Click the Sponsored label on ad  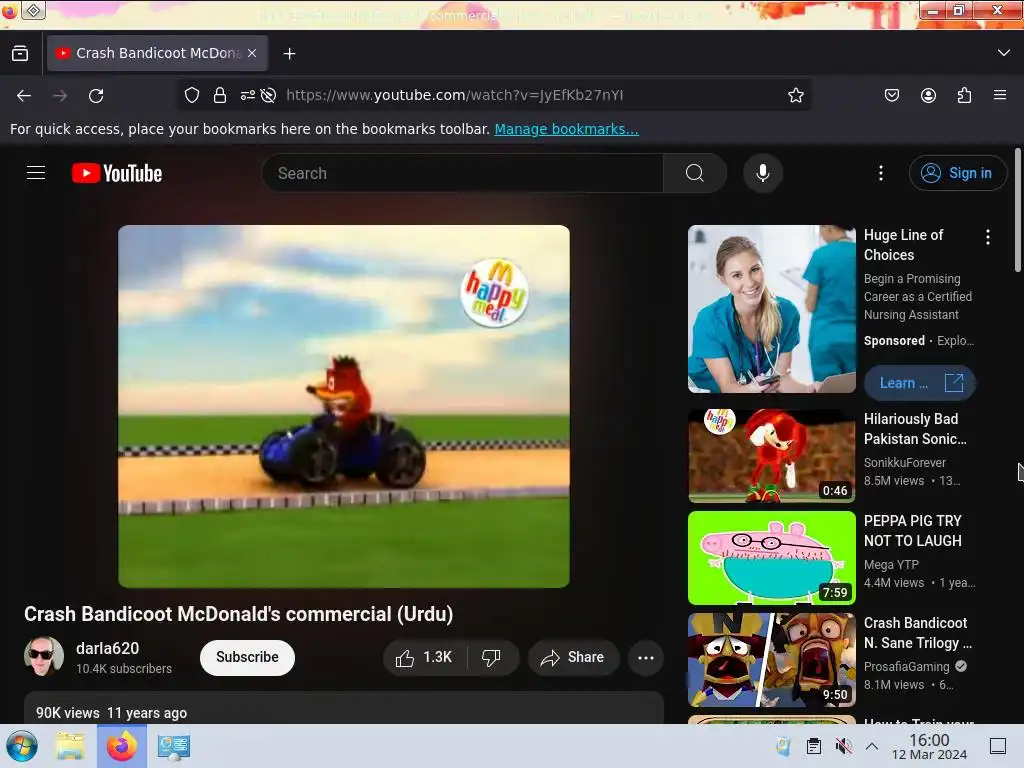pyautogui.click(x=894, y=340)
